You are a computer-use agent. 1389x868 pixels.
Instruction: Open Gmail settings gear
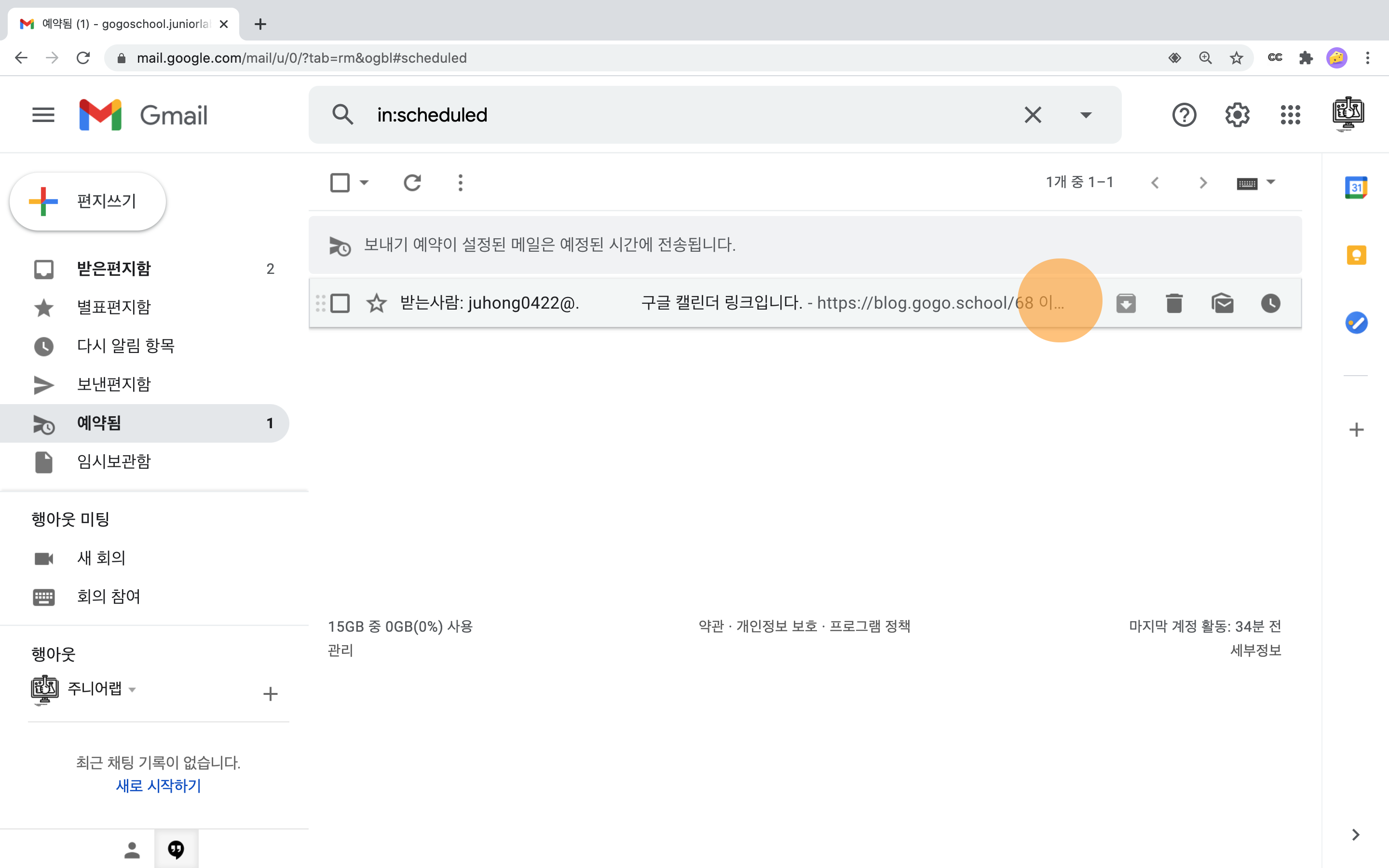click(x=1237, y=115)
